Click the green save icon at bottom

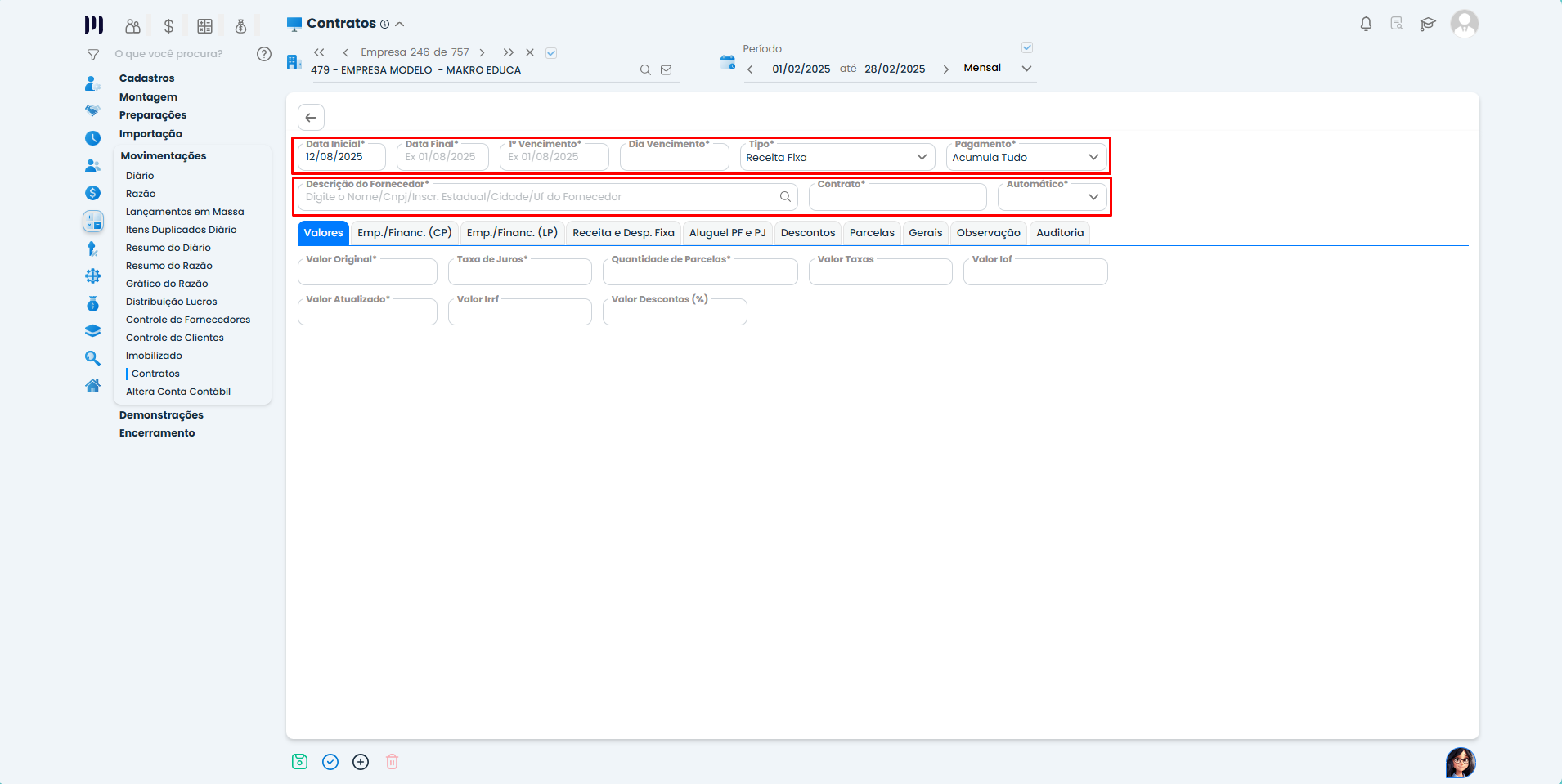(299, 762)
